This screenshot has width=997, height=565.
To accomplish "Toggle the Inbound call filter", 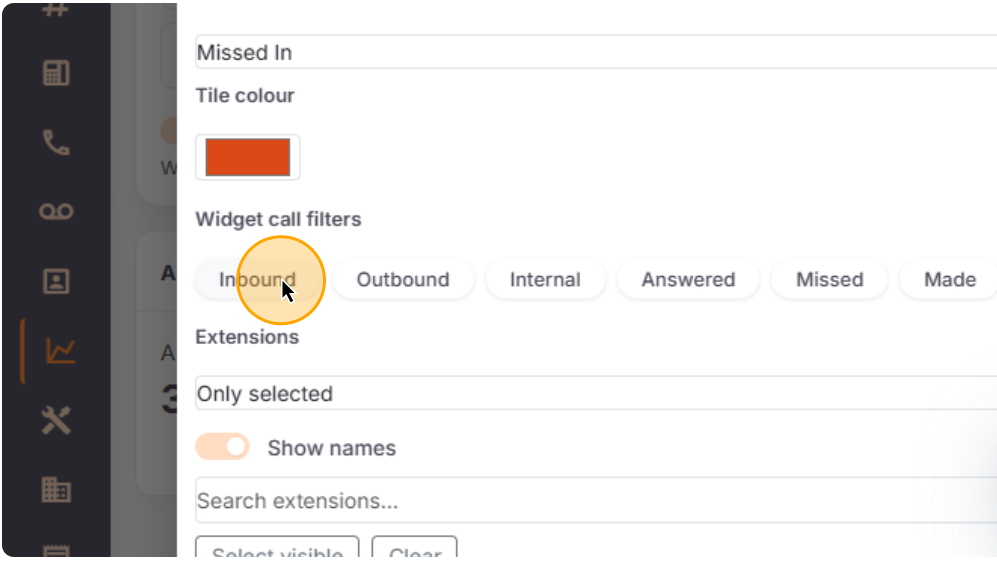I will coord(258,280).
